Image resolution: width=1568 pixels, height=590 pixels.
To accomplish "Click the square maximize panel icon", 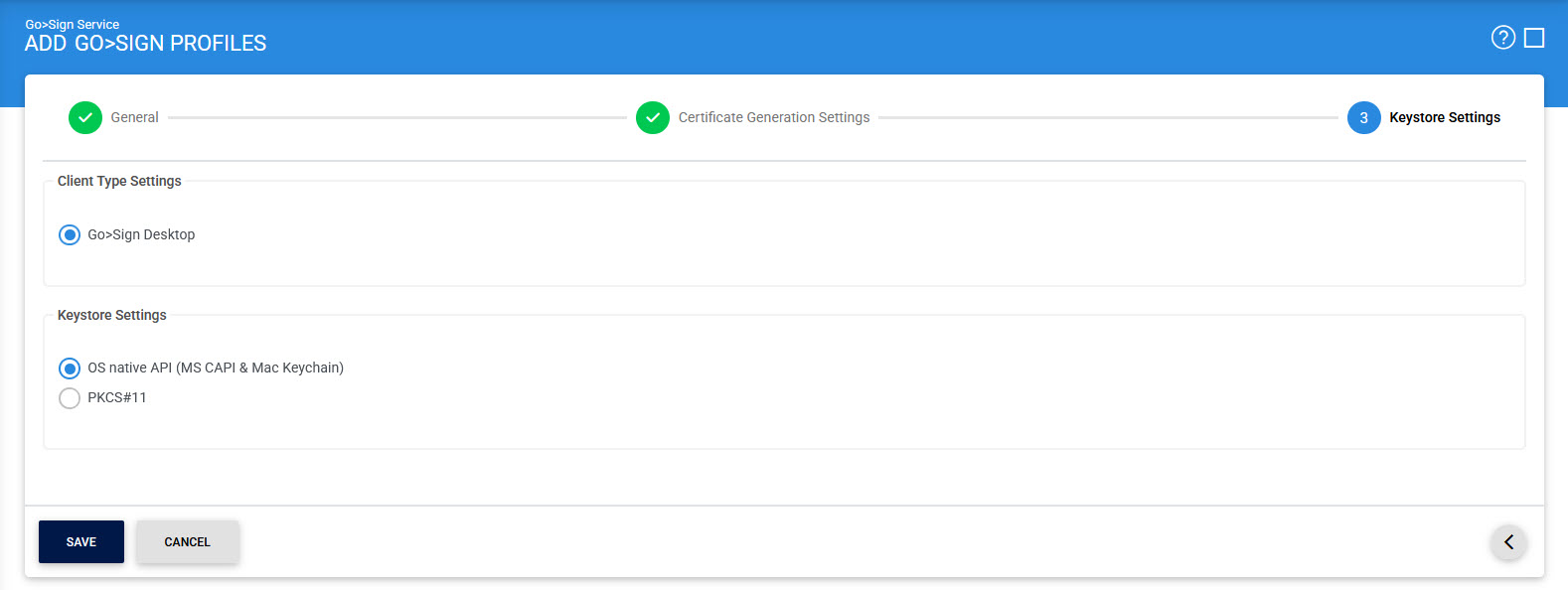I will [x=1534, y=38].
